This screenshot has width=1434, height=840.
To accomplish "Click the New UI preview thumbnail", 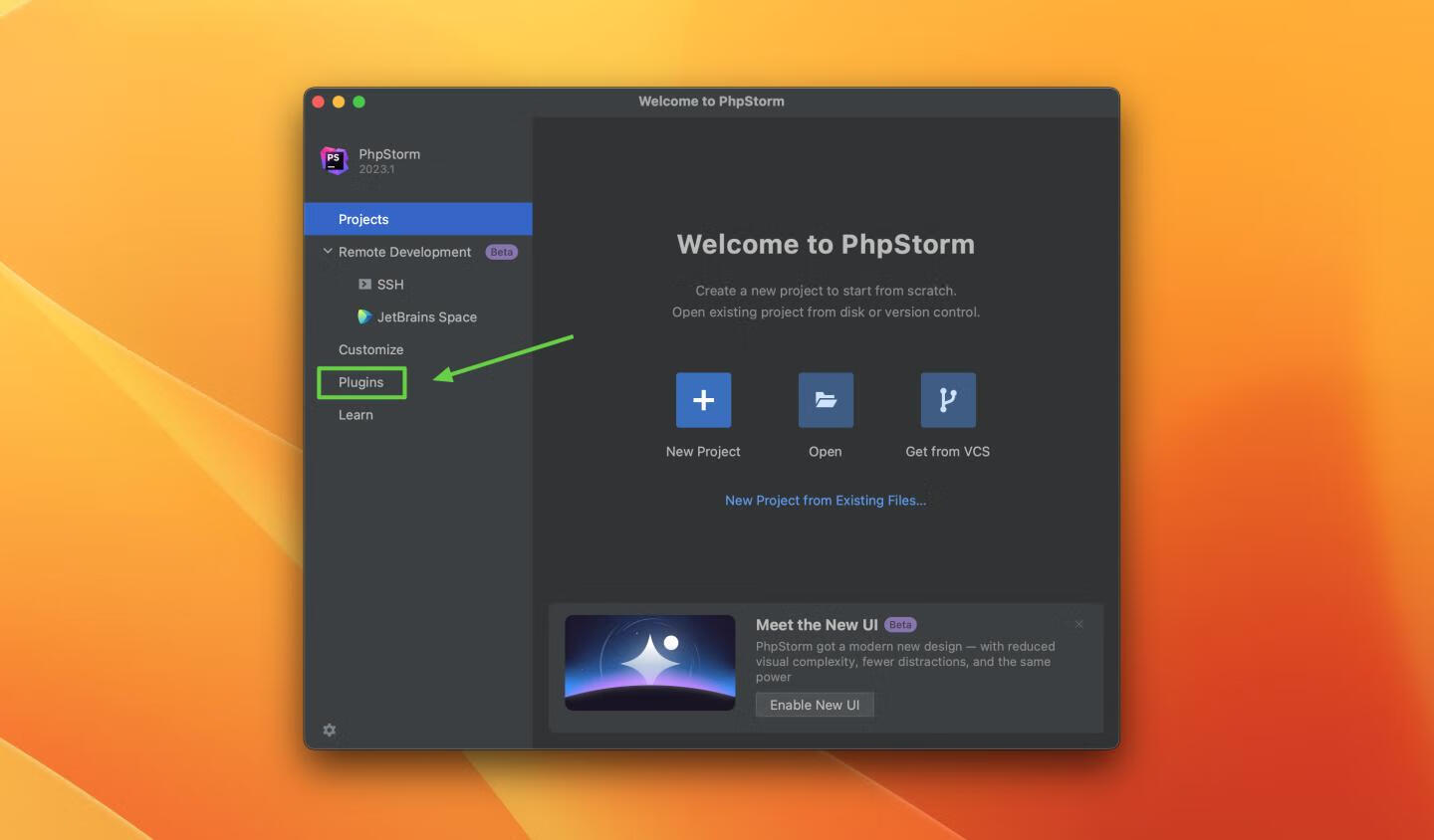I will (x=649, y=663).
